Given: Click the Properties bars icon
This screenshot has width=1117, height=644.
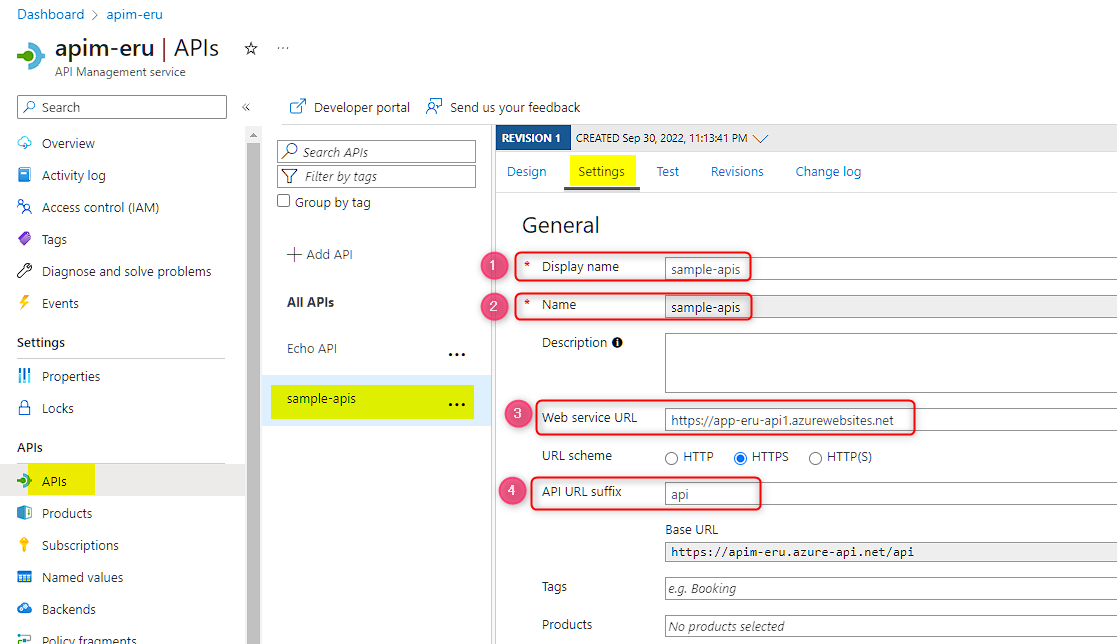Looking at the screenshot, I should coord(25,375).
